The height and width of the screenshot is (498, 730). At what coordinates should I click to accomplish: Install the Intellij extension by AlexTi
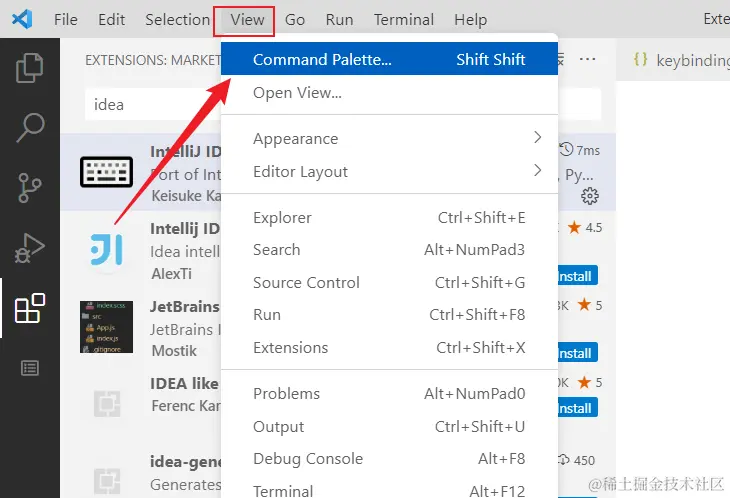click(x=577, y=276)
